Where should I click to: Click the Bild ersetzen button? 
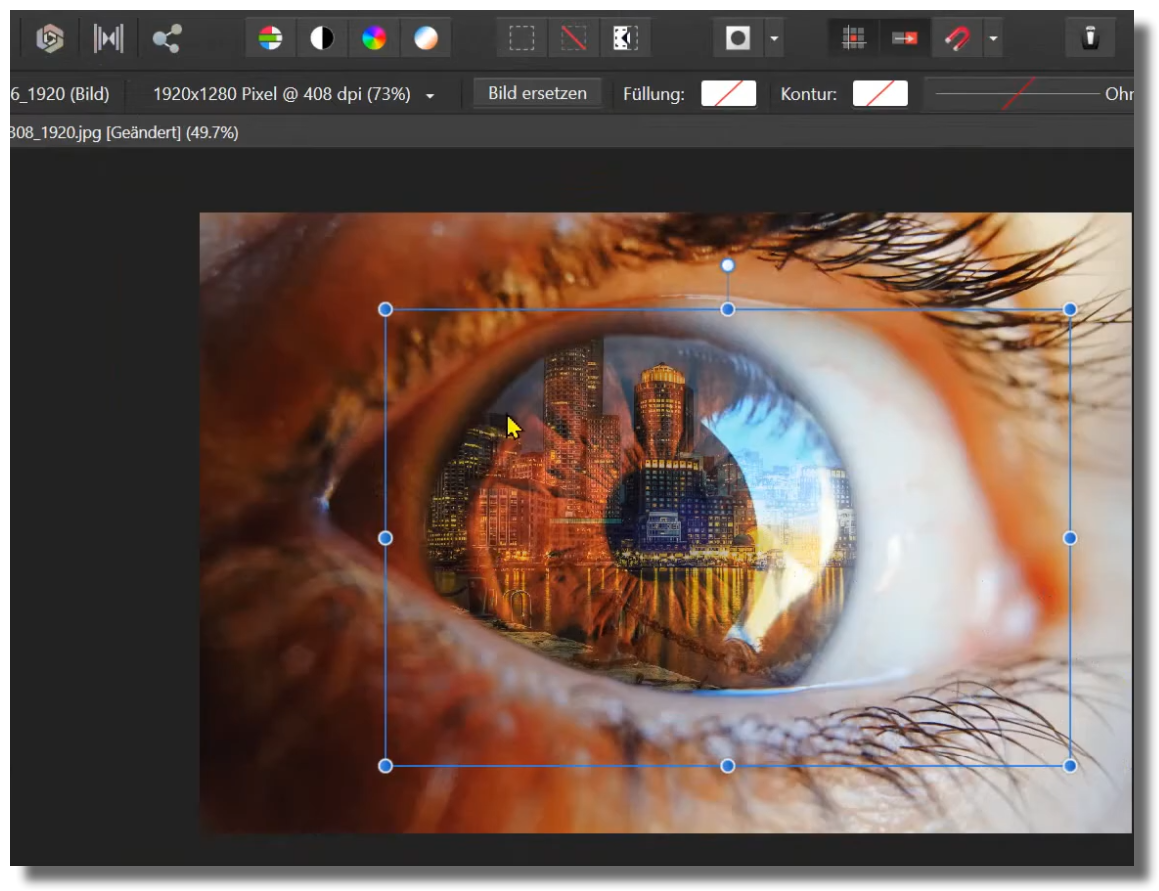pos(537,94)
